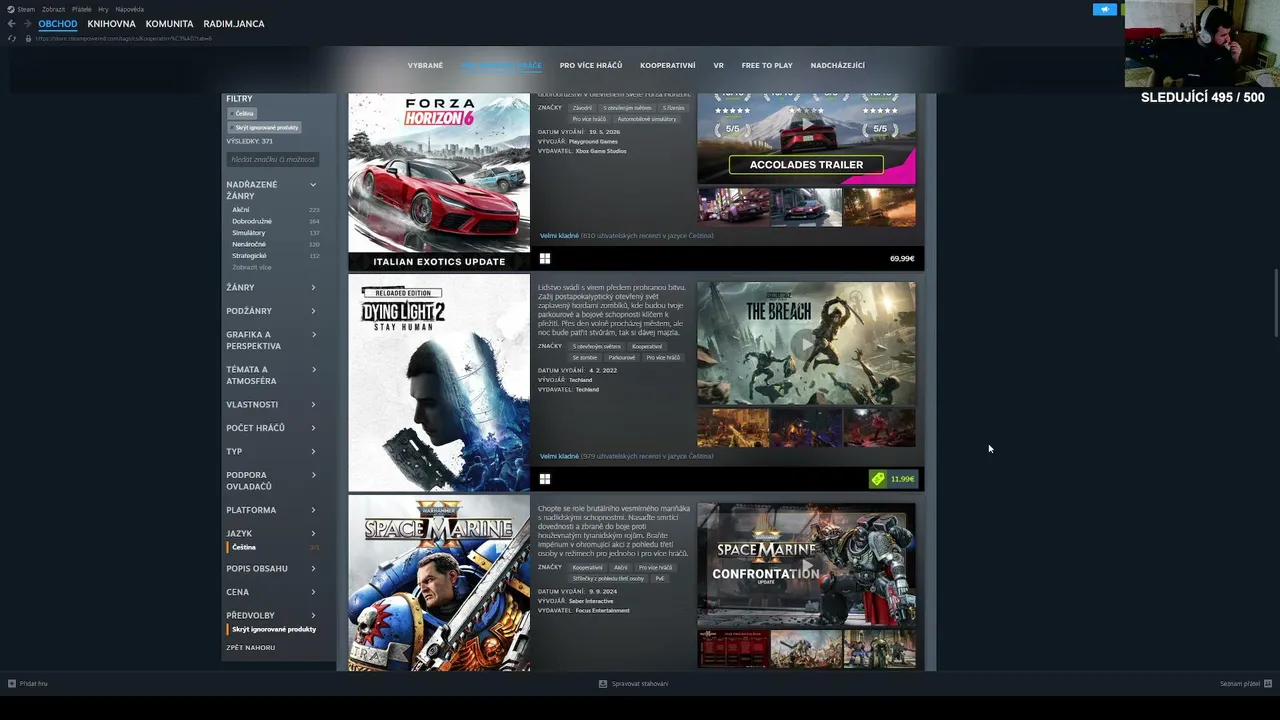The width and height of the screenshot is (1280, 720).
Task: Click the Windows platform icon under Dying Light 2
Action: pos(545,479)
